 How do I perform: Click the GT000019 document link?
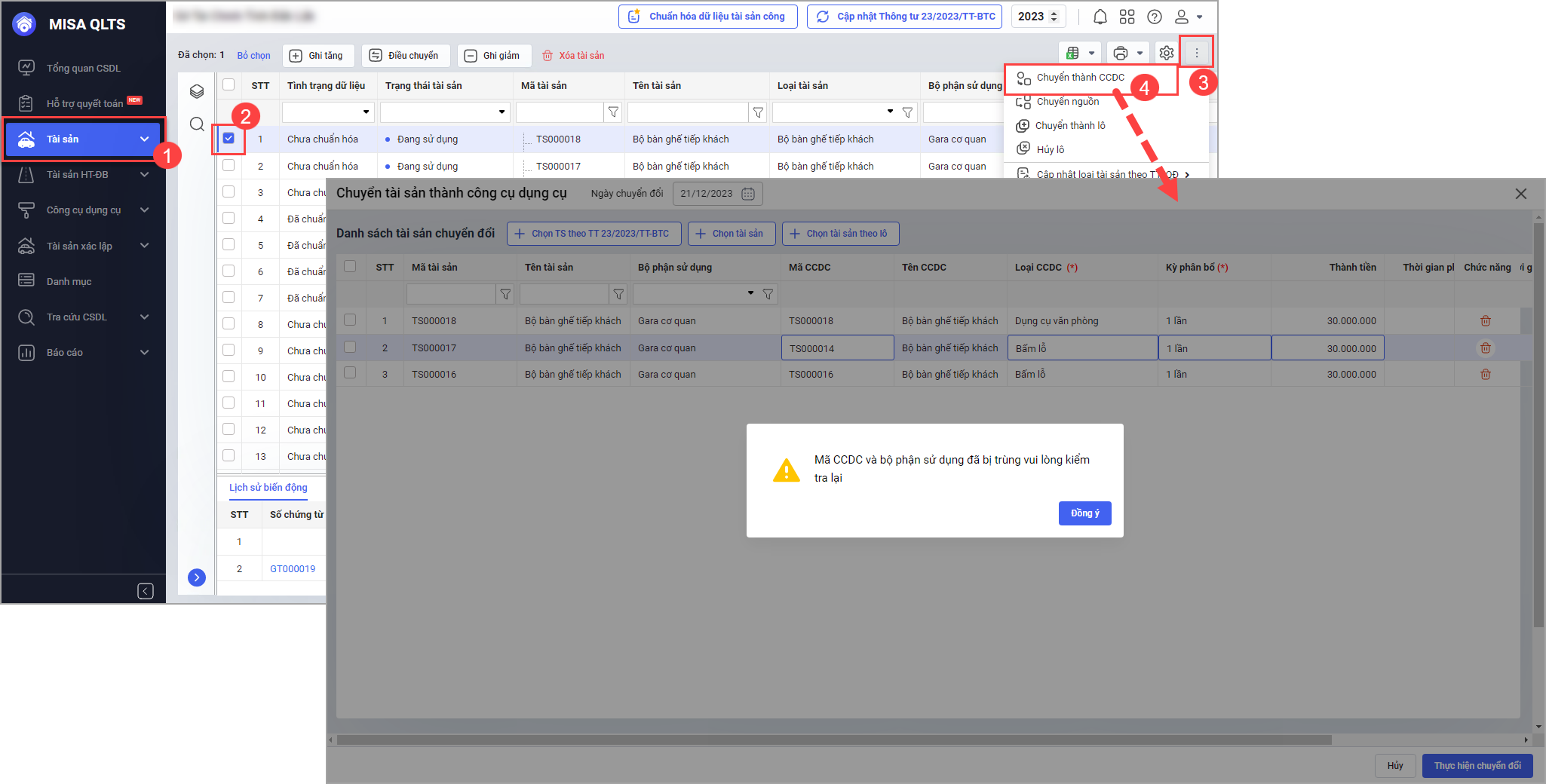293,569
